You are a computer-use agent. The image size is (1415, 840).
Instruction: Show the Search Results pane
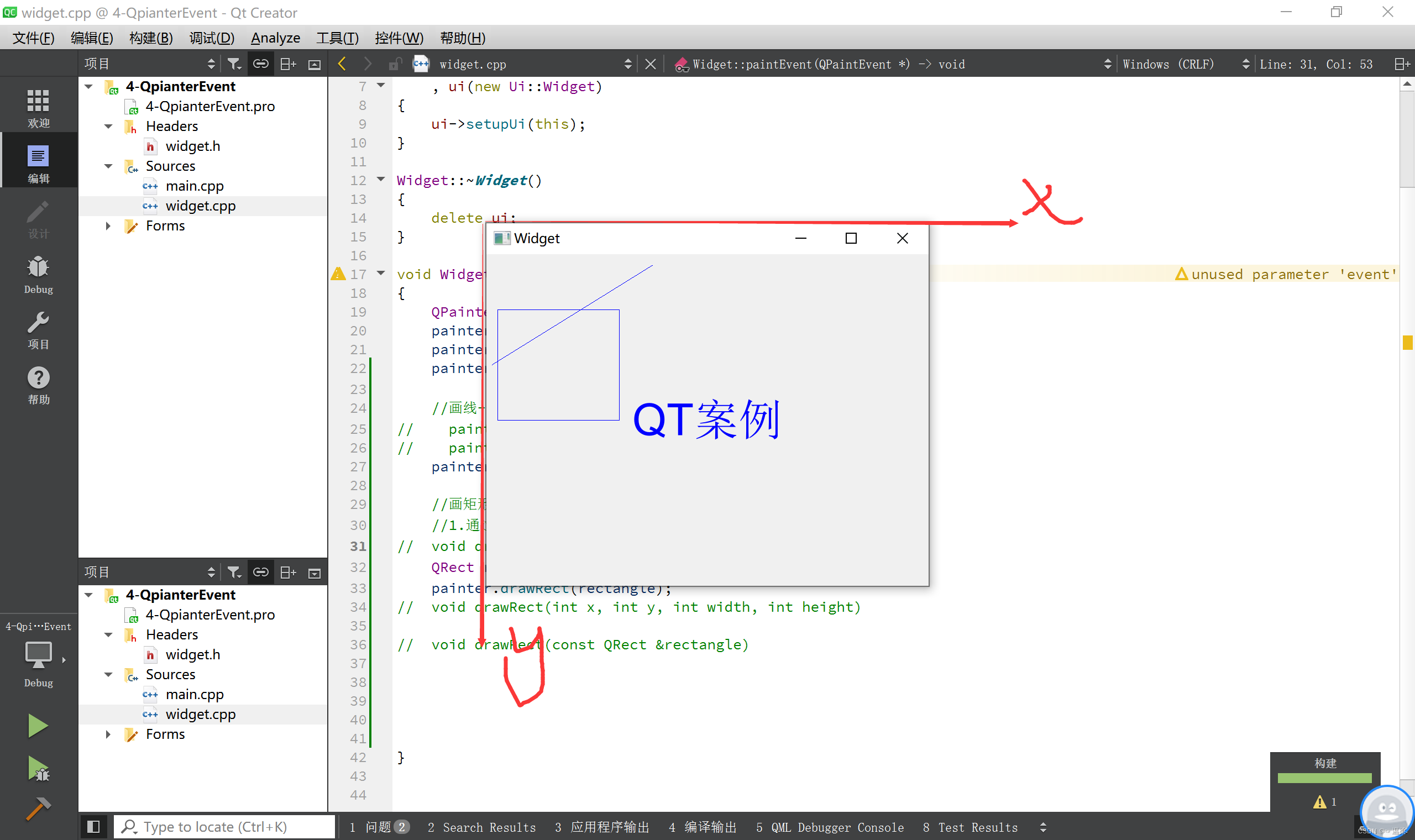(481, 827)
